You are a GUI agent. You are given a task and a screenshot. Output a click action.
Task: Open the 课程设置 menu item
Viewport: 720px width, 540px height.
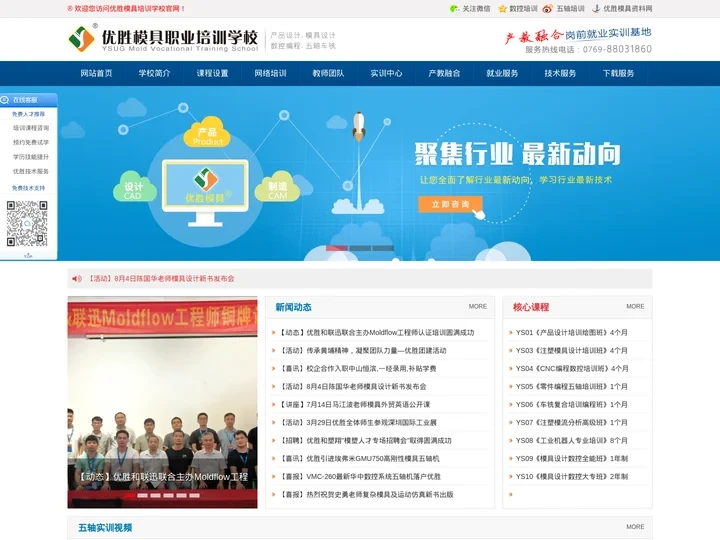pos(212,73)
